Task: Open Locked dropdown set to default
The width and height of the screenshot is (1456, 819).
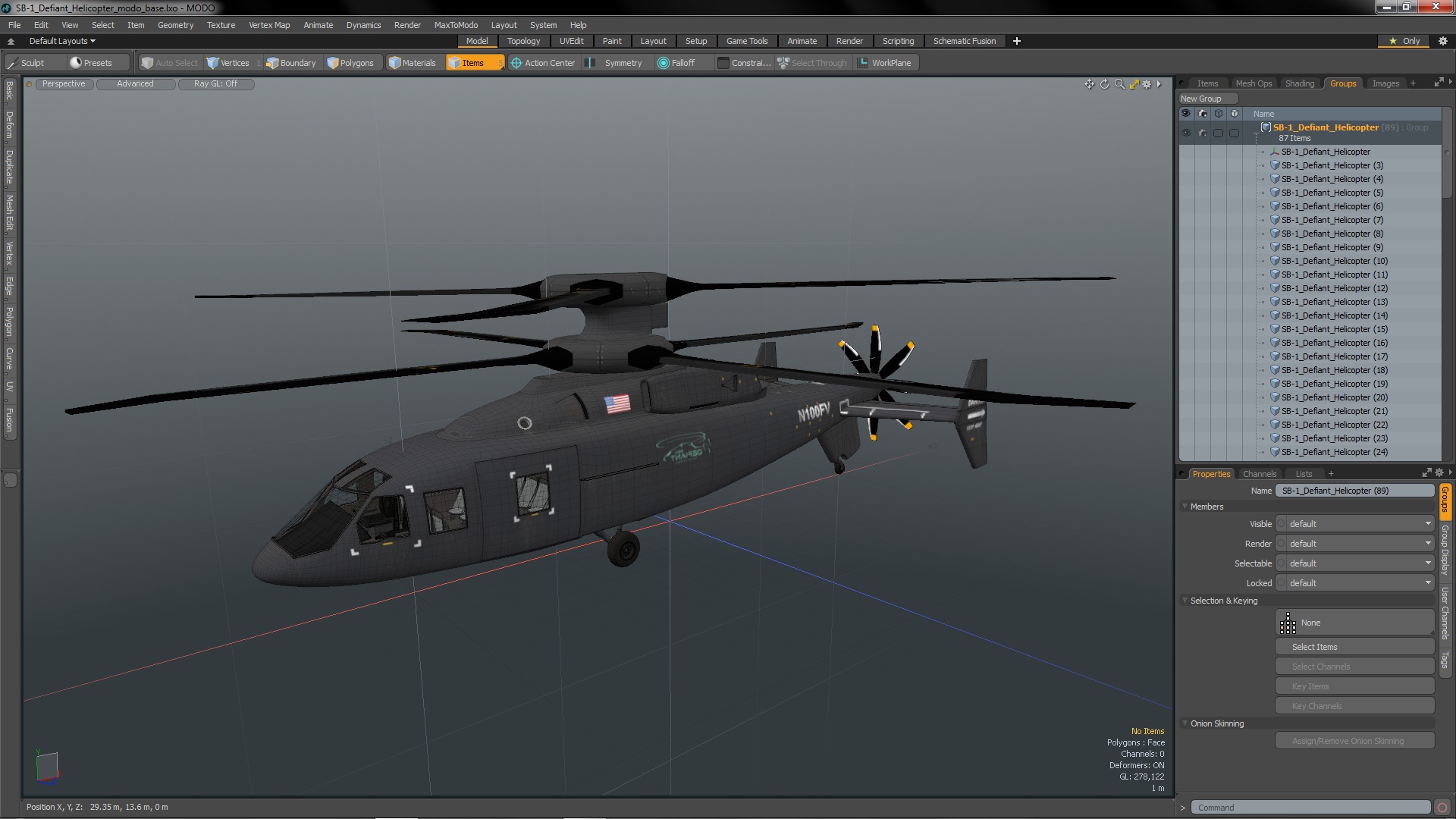Action: coord(1355,583)
